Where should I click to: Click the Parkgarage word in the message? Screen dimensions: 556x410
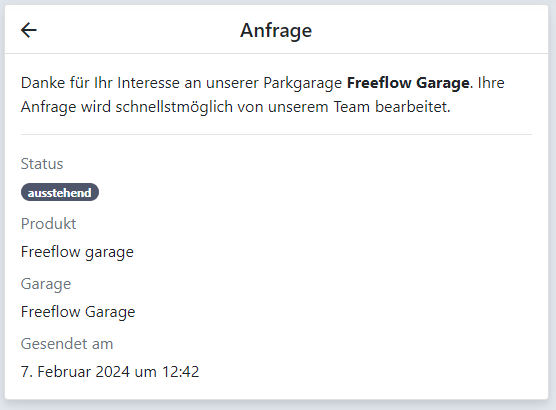(302, 83)
